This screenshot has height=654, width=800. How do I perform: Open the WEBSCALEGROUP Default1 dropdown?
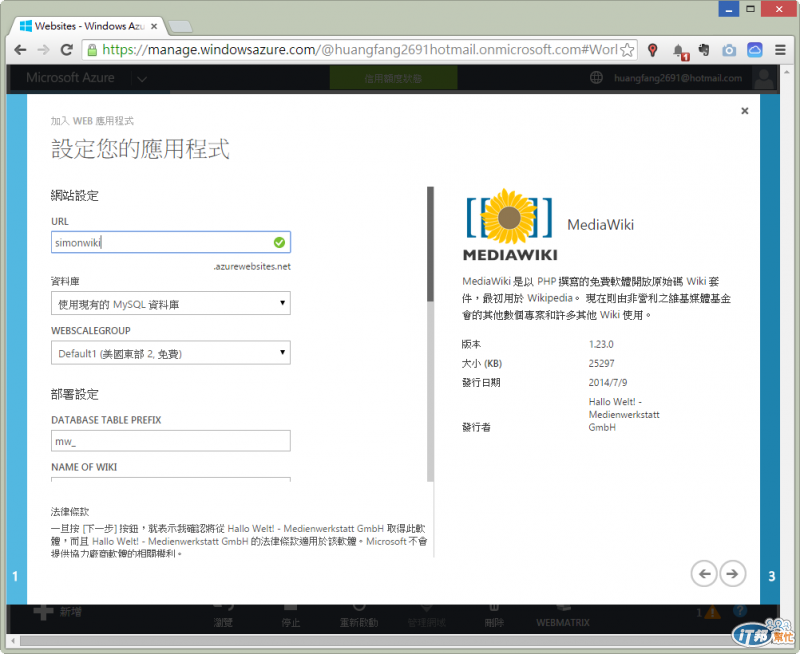point(171,353)
